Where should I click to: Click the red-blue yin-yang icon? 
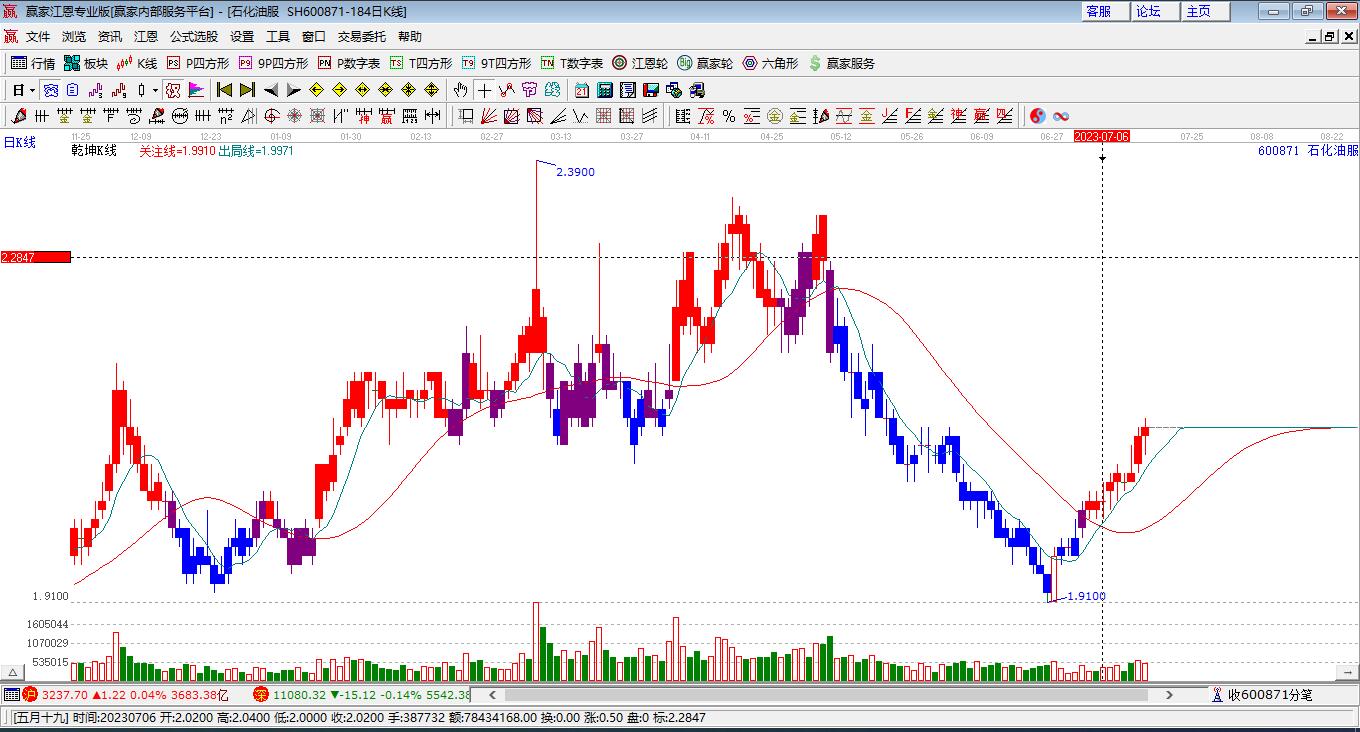tap(1038, 116)
